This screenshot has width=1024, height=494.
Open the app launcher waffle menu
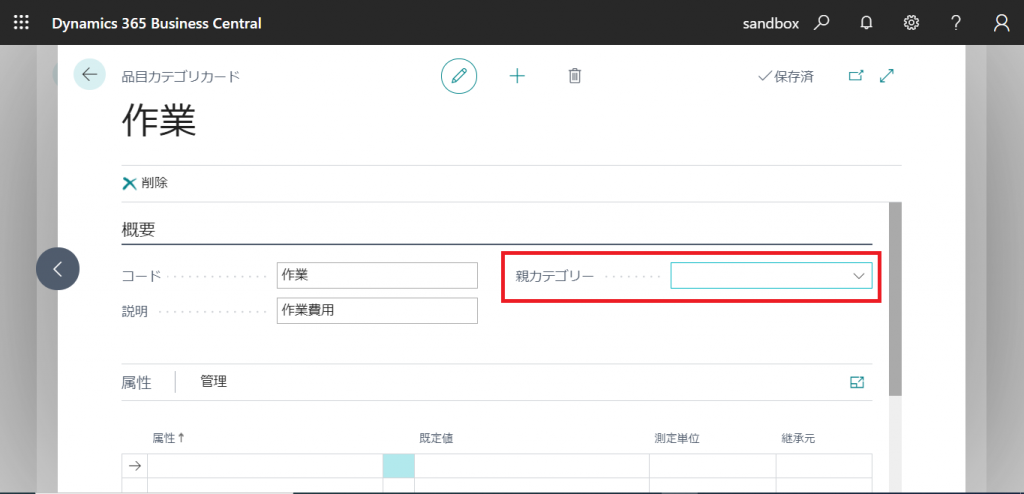pyautogui.click(x=21, y=22)
